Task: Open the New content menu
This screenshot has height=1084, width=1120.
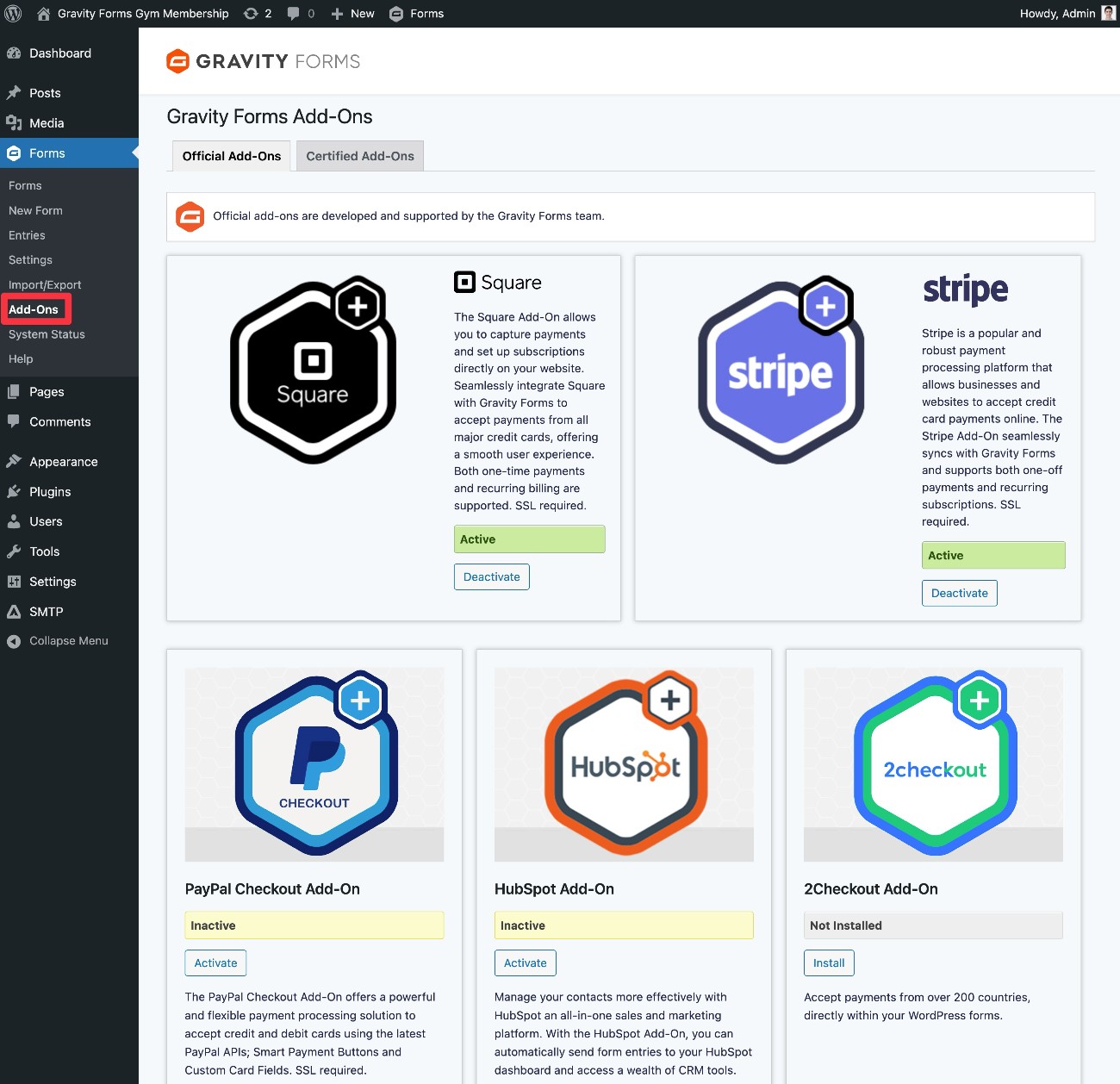Action: pyautogui.click(x=353, y=14)
